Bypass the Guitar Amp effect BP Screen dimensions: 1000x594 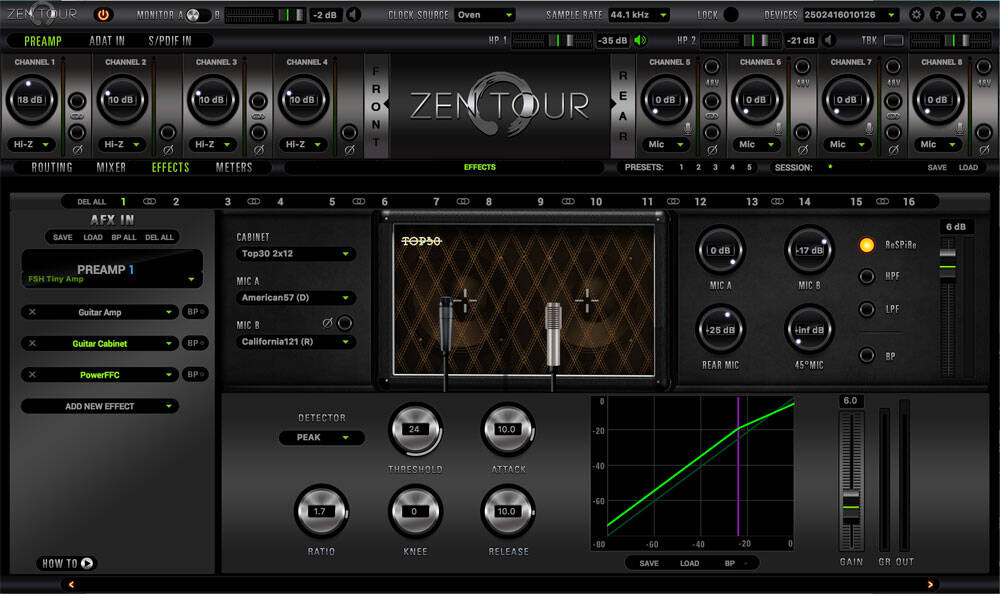[195, 312]
